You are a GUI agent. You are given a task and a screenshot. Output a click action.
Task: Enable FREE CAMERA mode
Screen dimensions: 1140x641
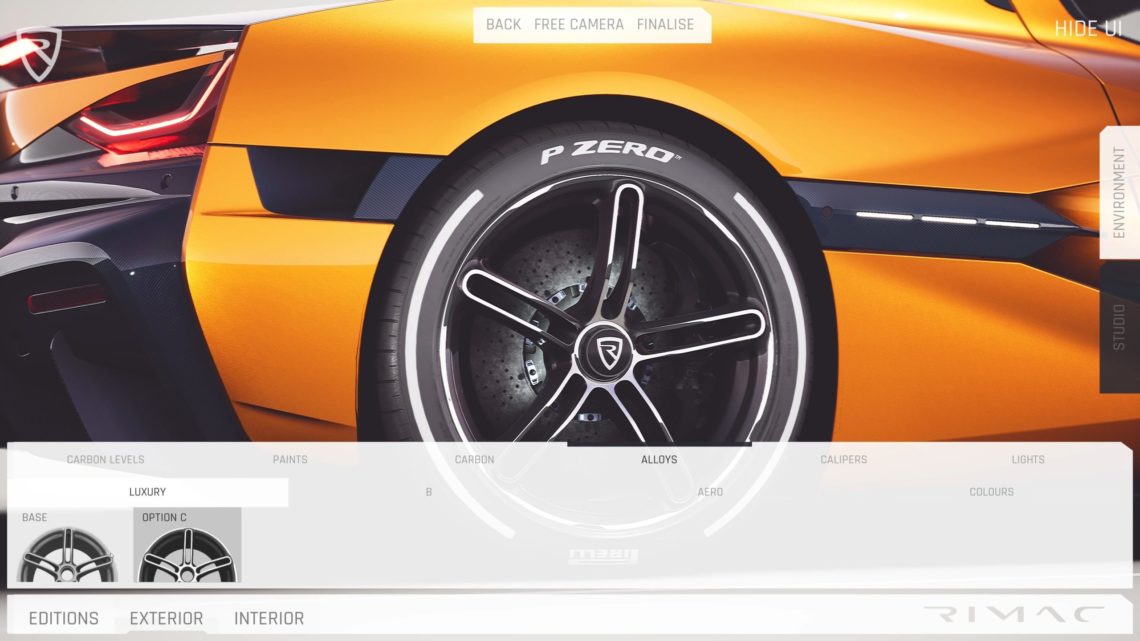click(579, 24)
